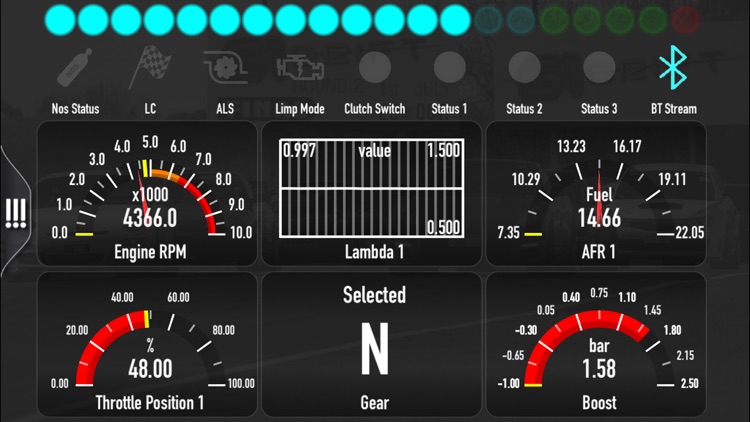Viewport: 750px width, 422px height.
Task: Select the AFR 1 gauge
Action: tap(596, 193)
